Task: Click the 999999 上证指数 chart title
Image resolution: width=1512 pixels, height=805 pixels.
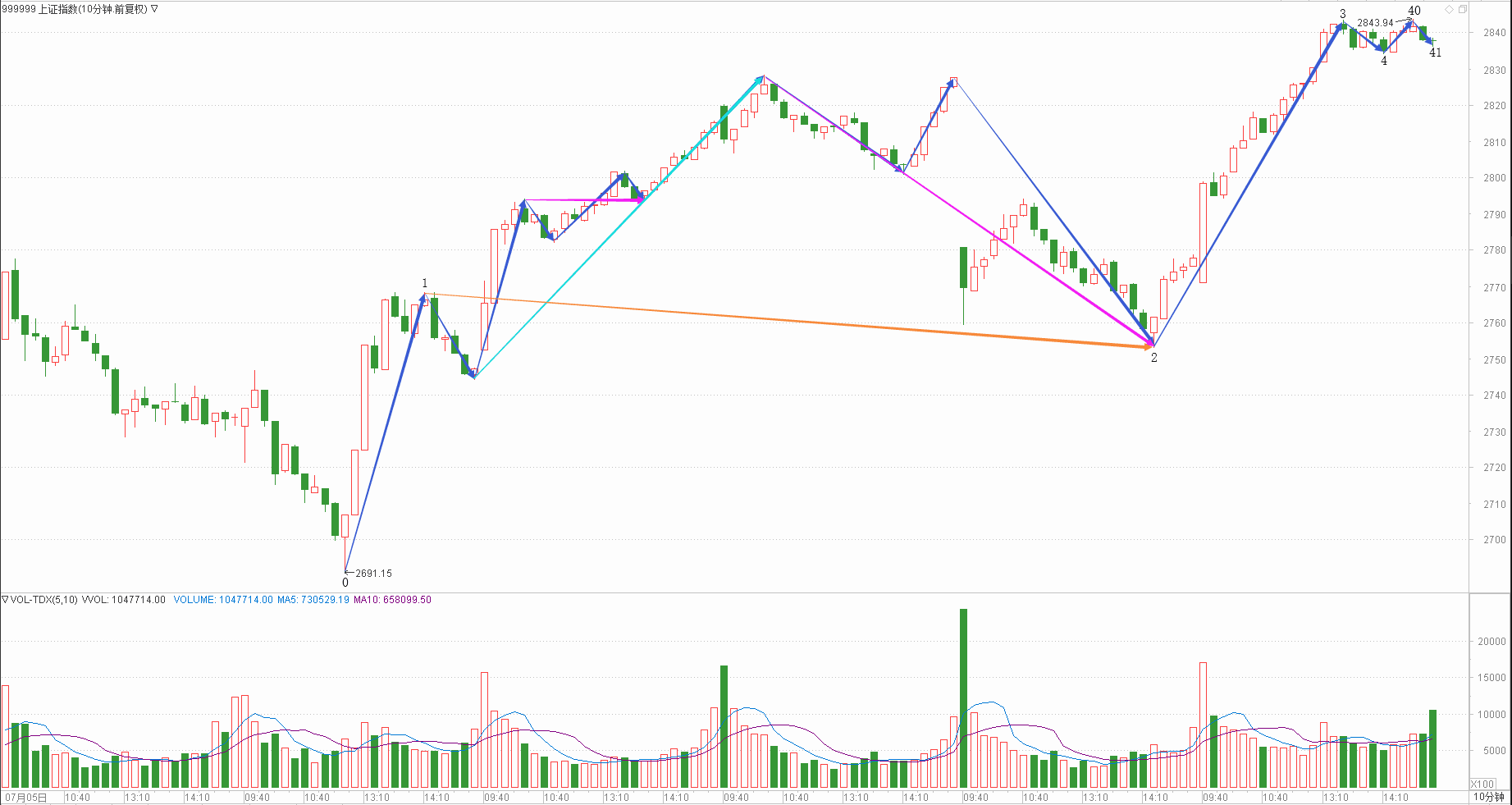Action: (75, 9)
